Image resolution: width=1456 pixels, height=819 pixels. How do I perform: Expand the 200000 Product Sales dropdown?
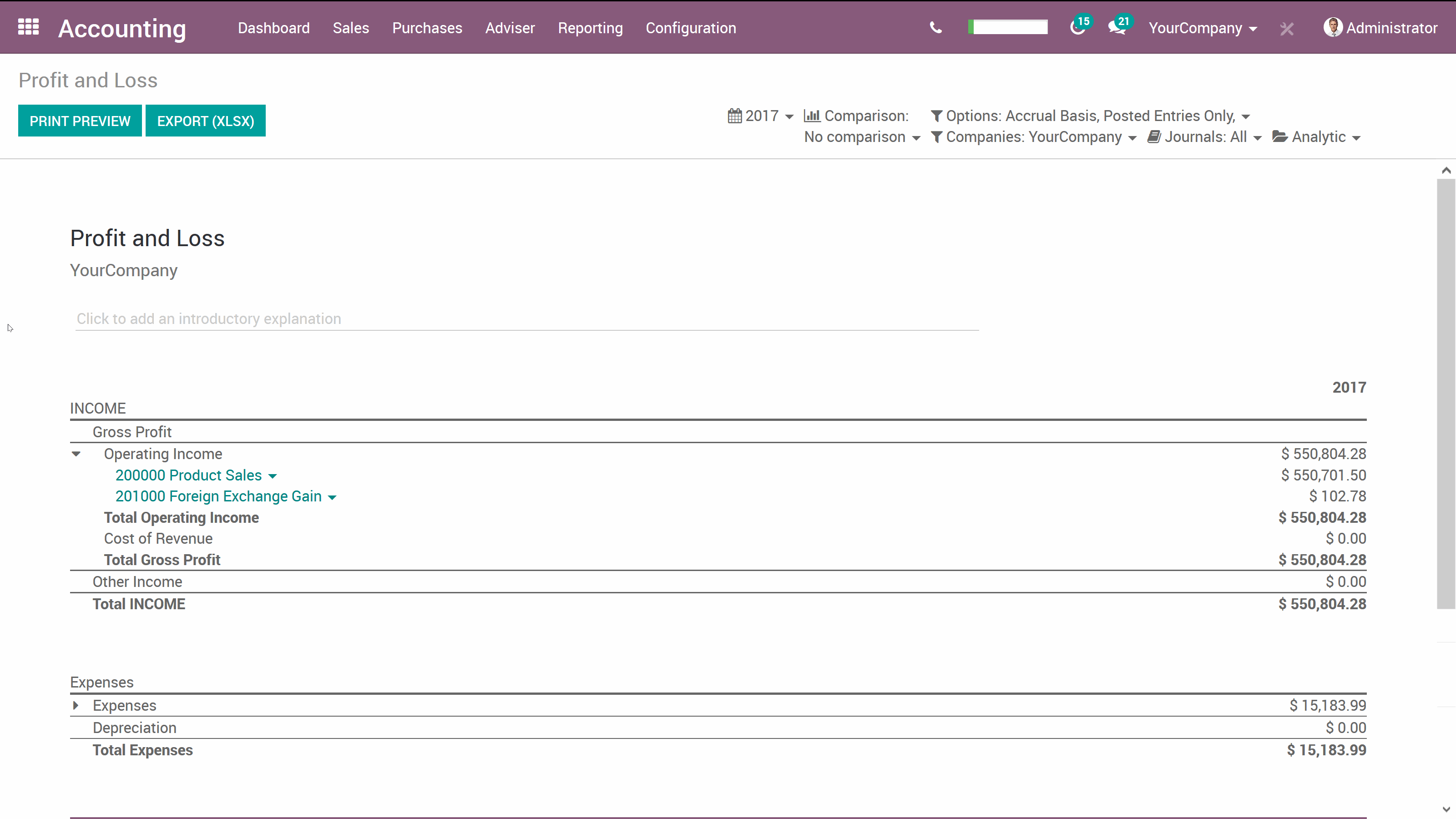pos(273,475)
